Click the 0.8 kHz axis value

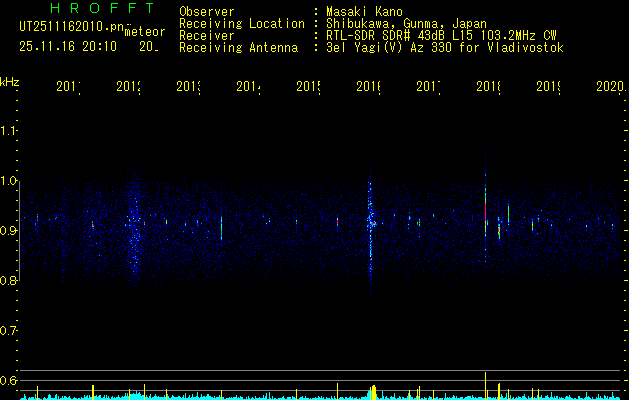coord(9,281)
